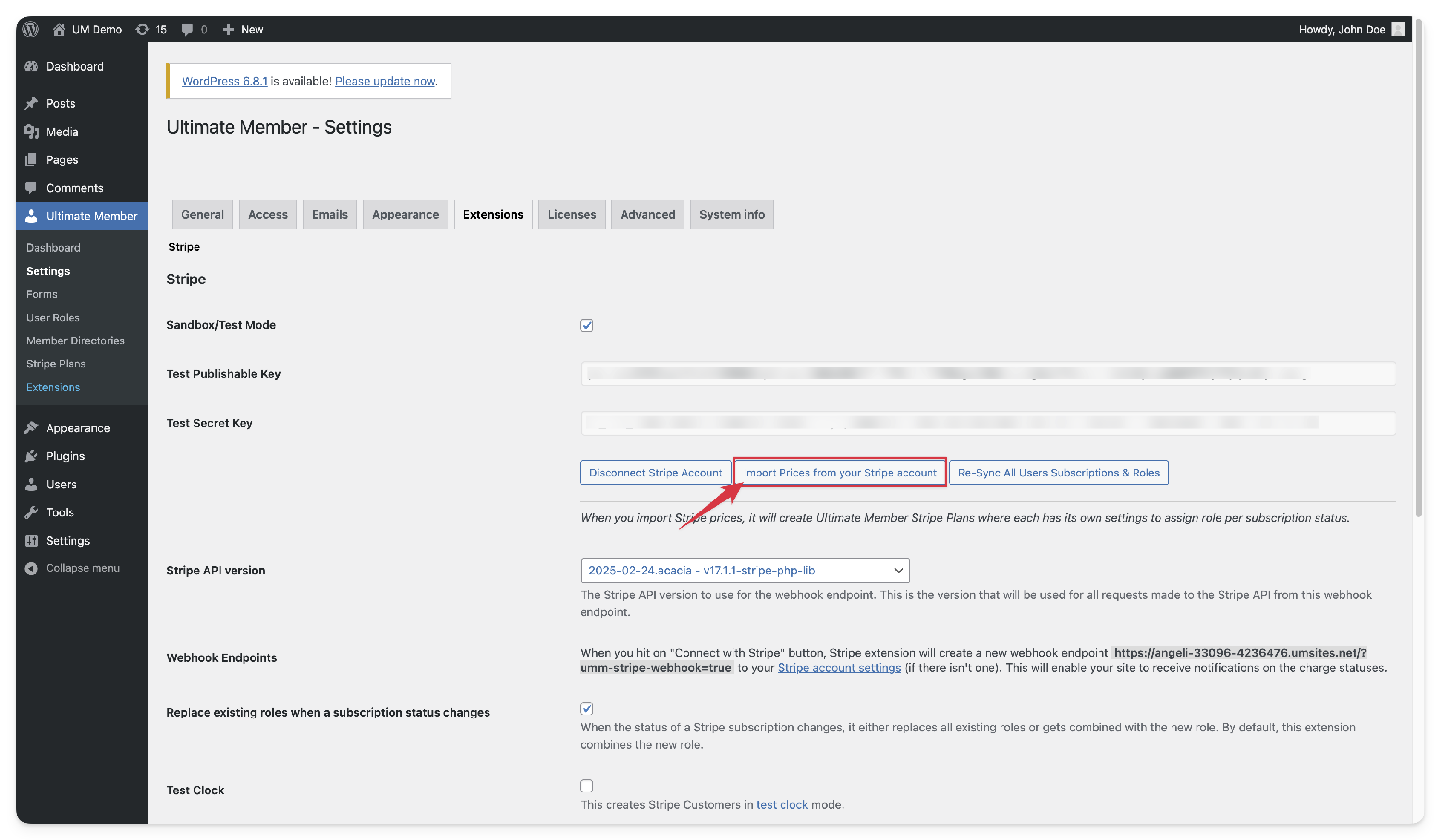The image size is (1441, 840).
Task: Click the Settings sliders icon in sidebar
Action: pyautogui.click(x=31, y=540)
